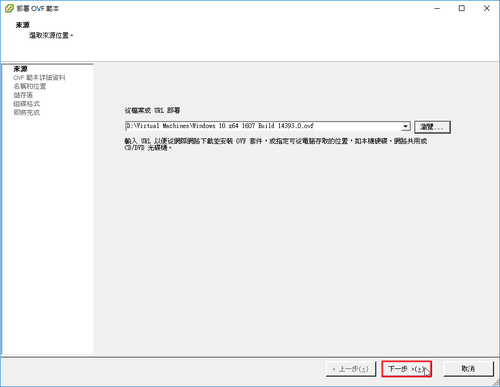Open the source path dropdown arrow
The width and height of the screenshot is (500, 387).
pos(405,126)
